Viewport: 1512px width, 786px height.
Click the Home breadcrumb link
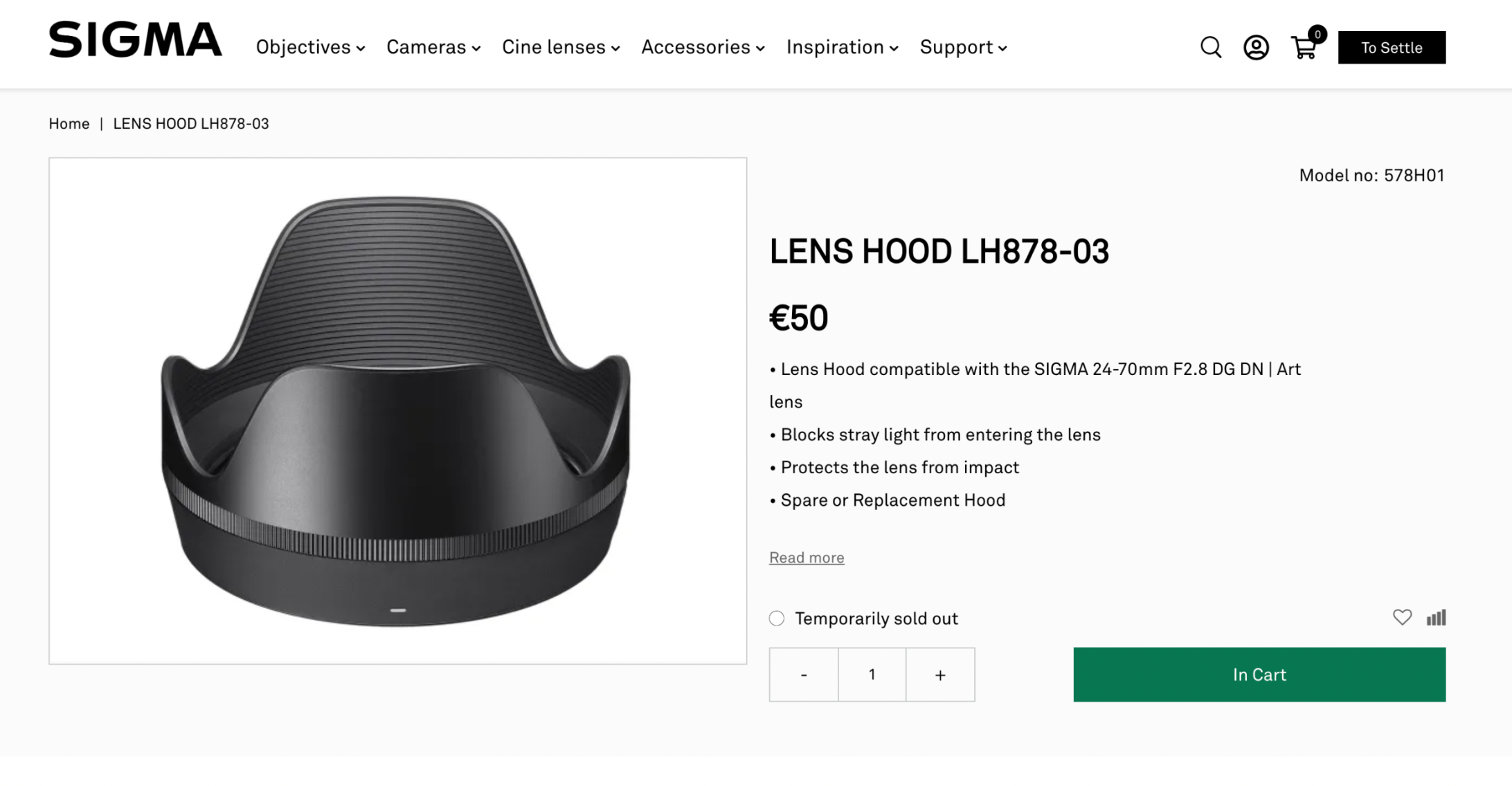coord(69,124)
